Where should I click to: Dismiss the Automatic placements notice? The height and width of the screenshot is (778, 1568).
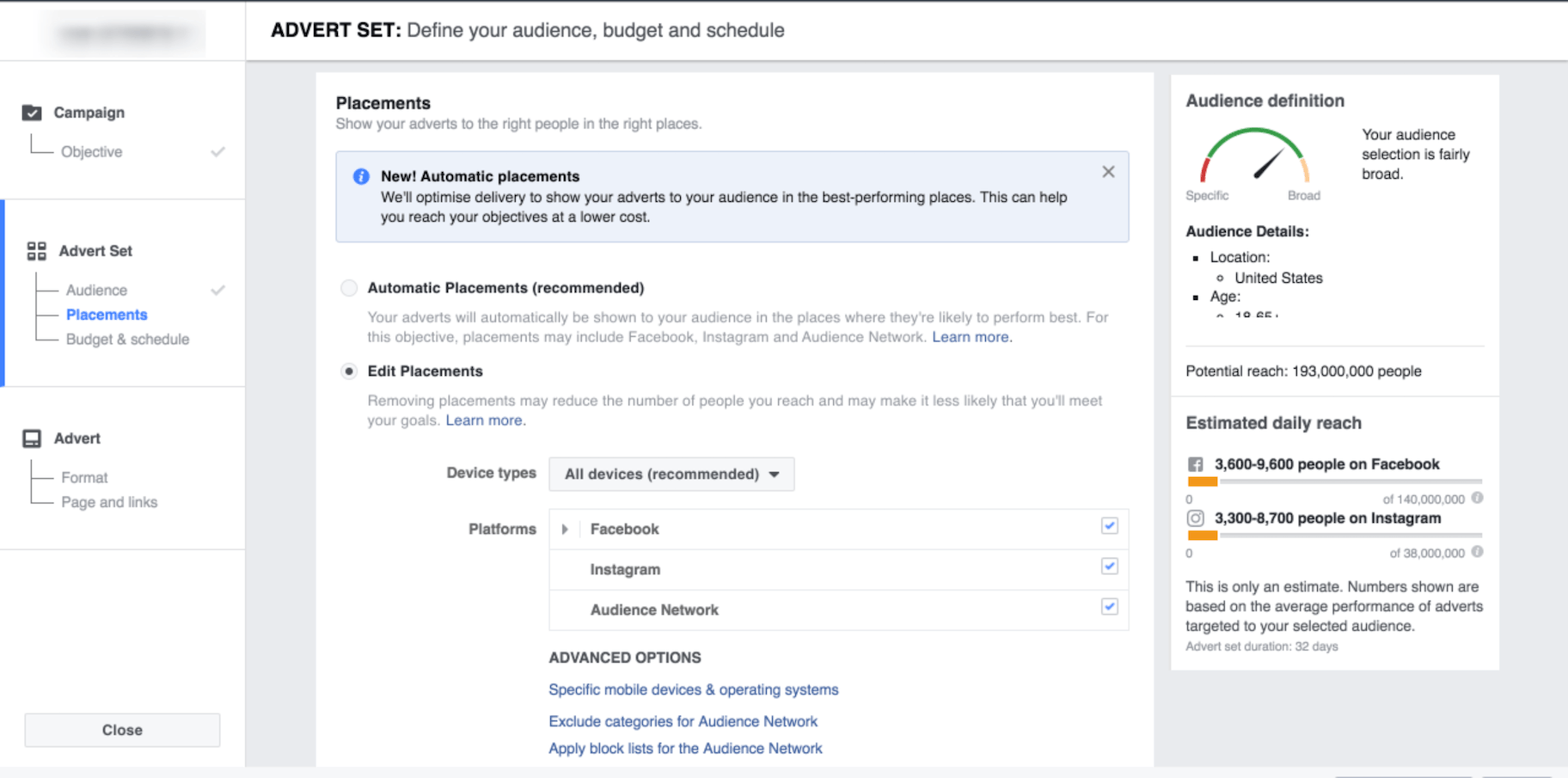[x=1108, y=172]
